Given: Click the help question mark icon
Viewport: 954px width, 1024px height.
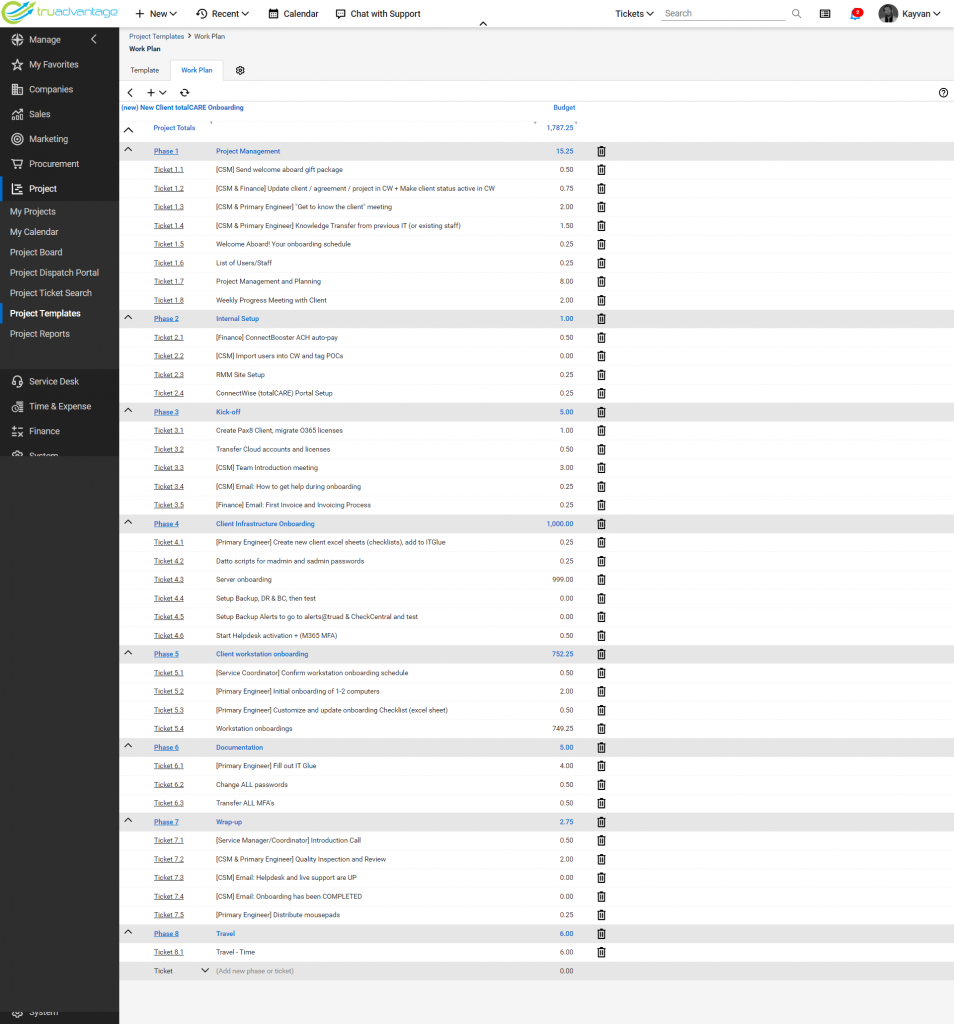Looking at the screenshot, I should pyautogui.click(x=943, y=93).
